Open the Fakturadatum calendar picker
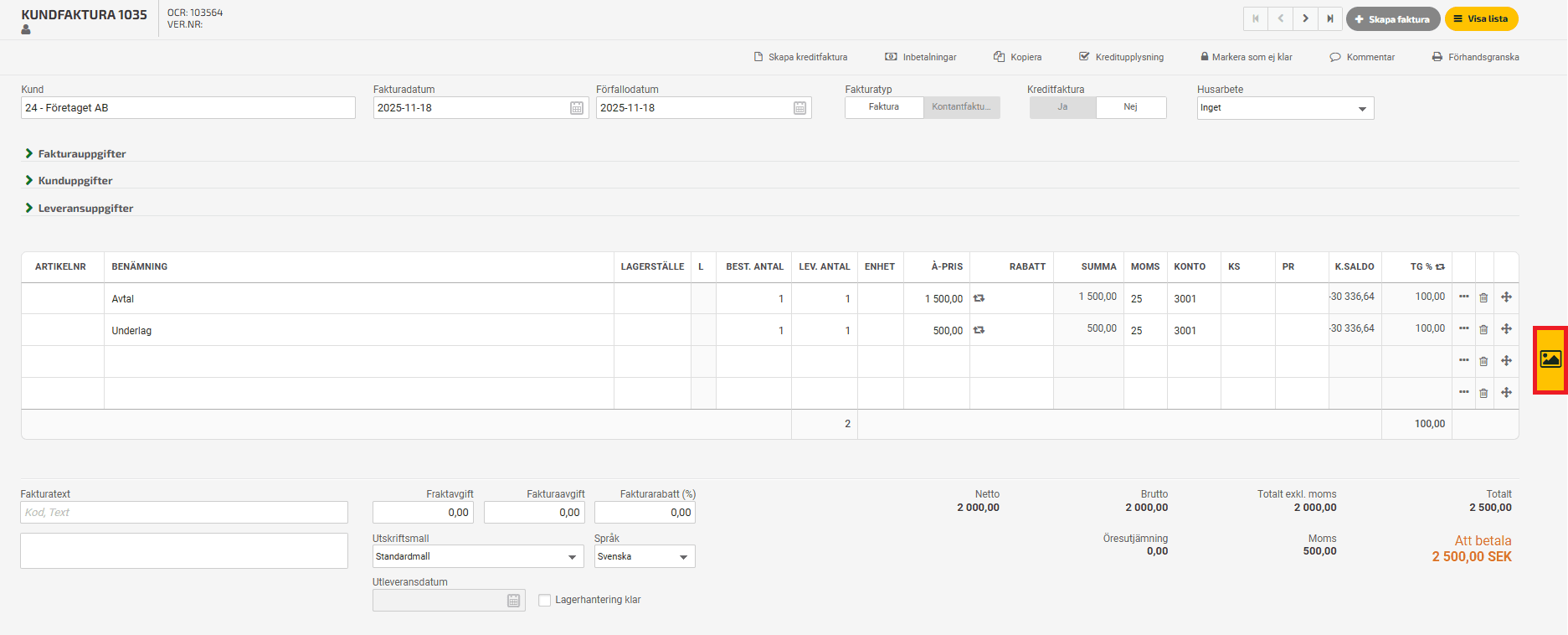Screen dimensions: 1568x635 point(577,108)
